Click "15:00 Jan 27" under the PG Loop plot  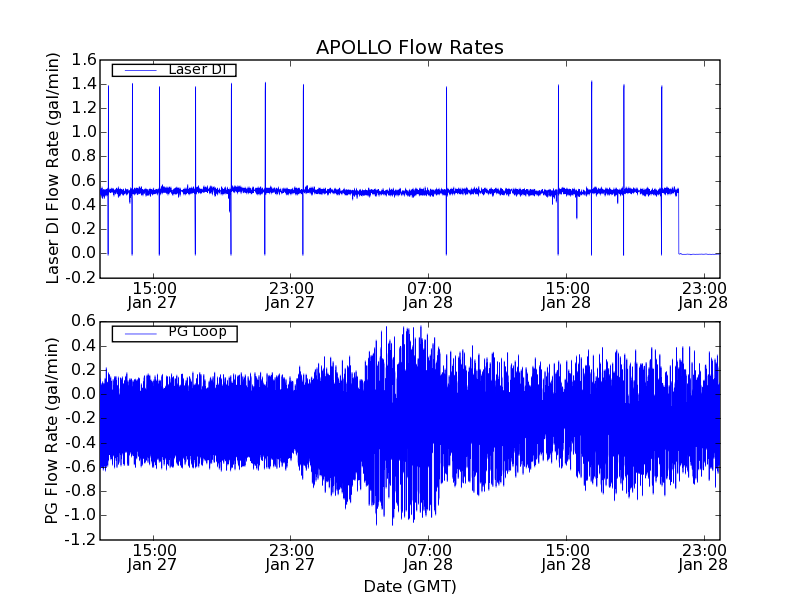(x=153, y=558)
